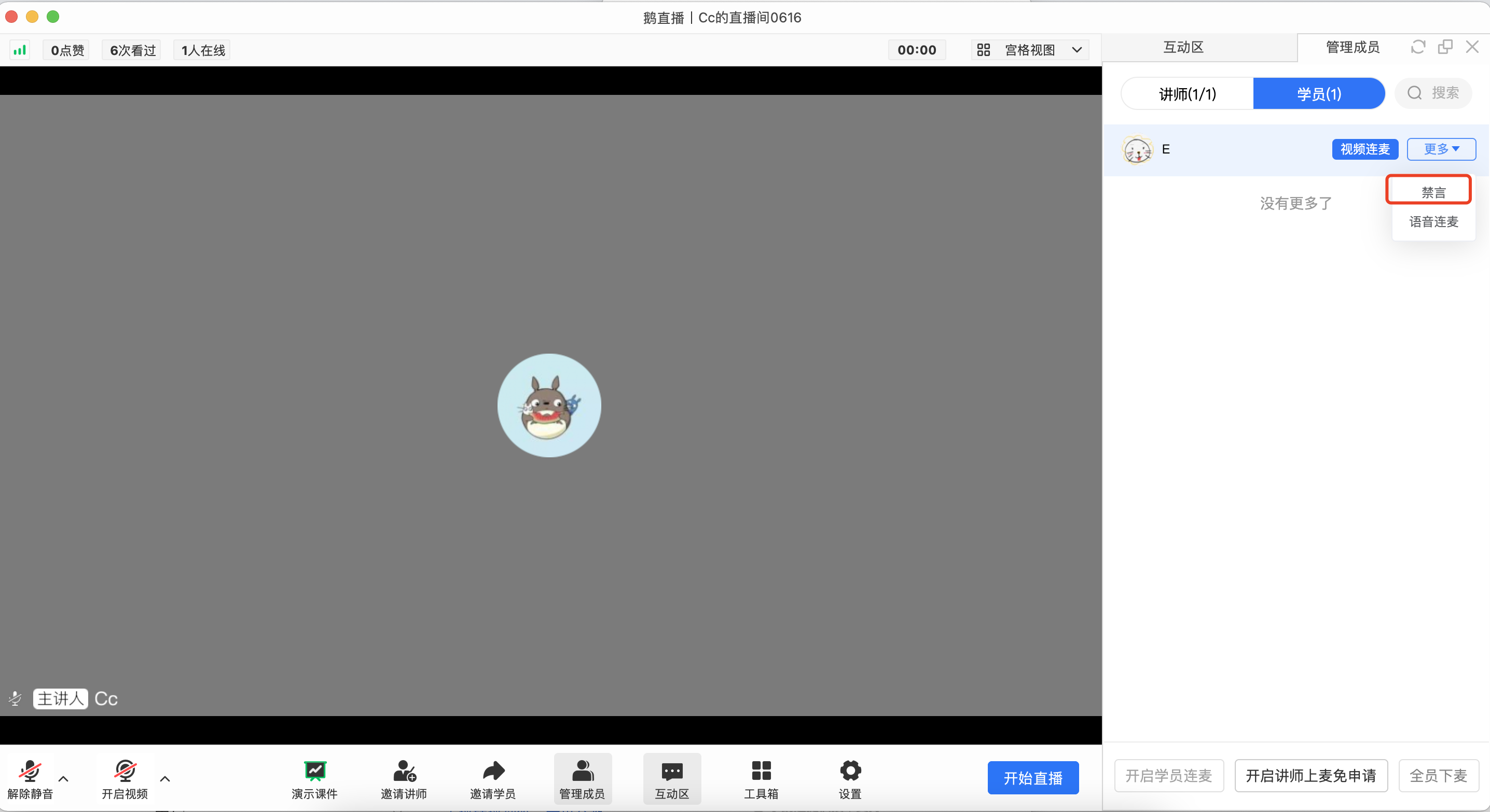Select 学员(1) segment

click(x=1319, y=94)
